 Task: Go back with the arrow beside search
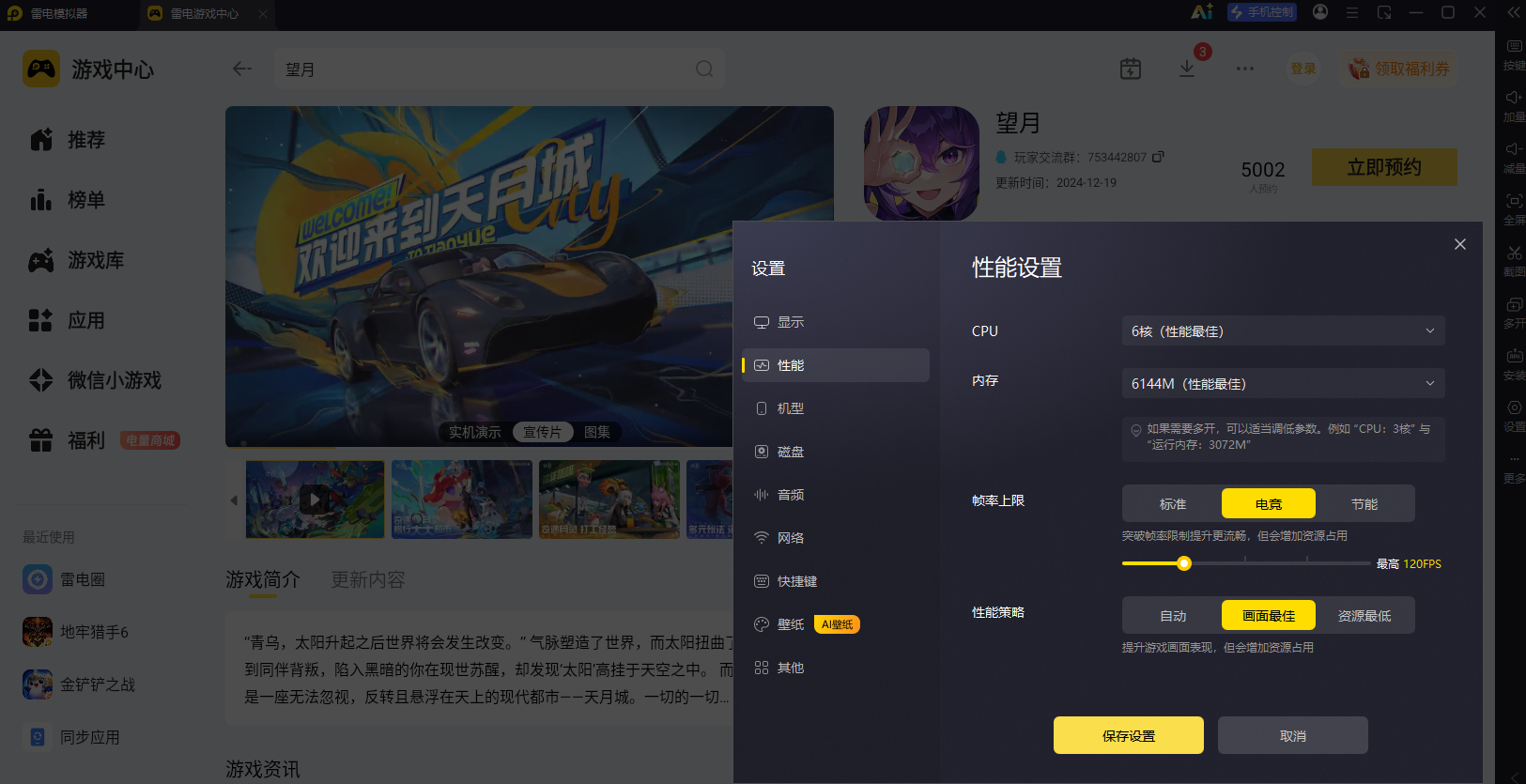tap(242, 69)
